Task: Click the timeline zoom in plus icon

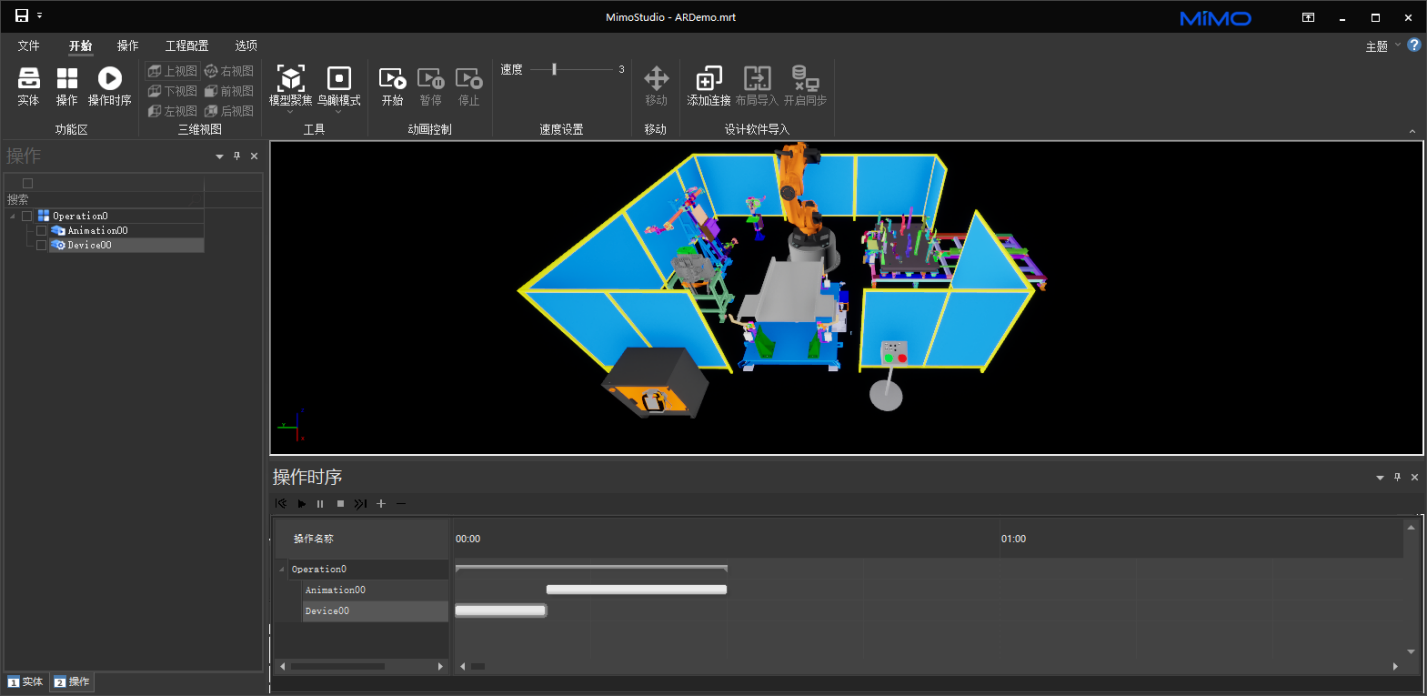Action: (x=381, y=504)
